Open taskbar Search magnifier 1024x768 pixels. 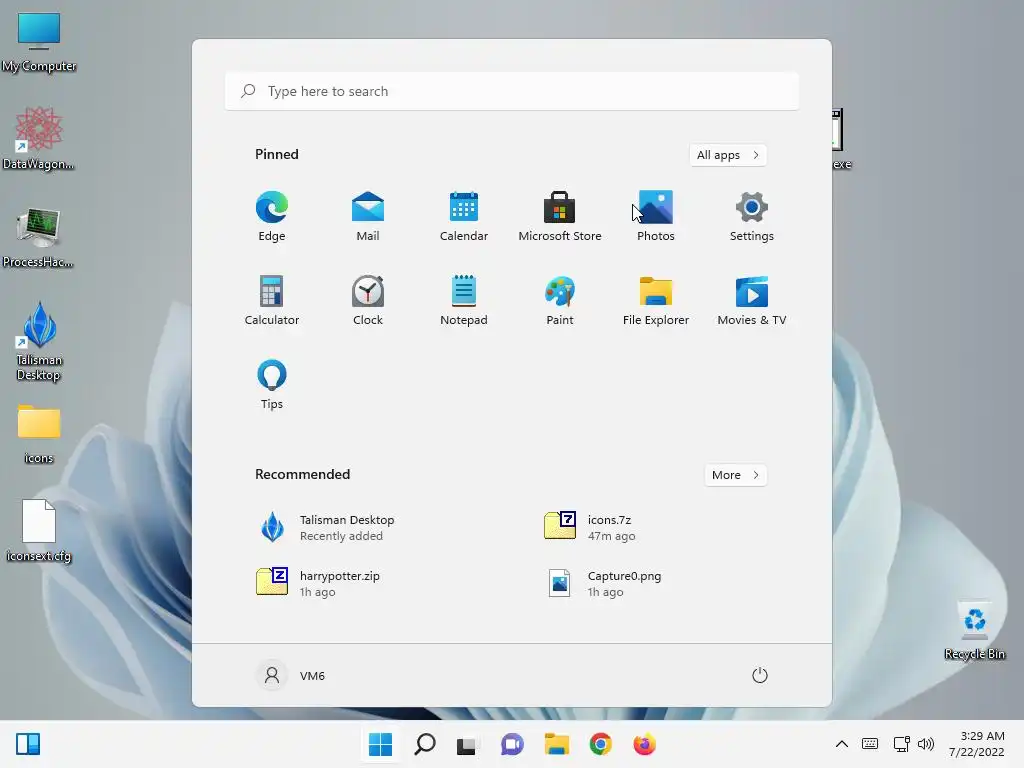pyautogui.click(x=424, y=744)
